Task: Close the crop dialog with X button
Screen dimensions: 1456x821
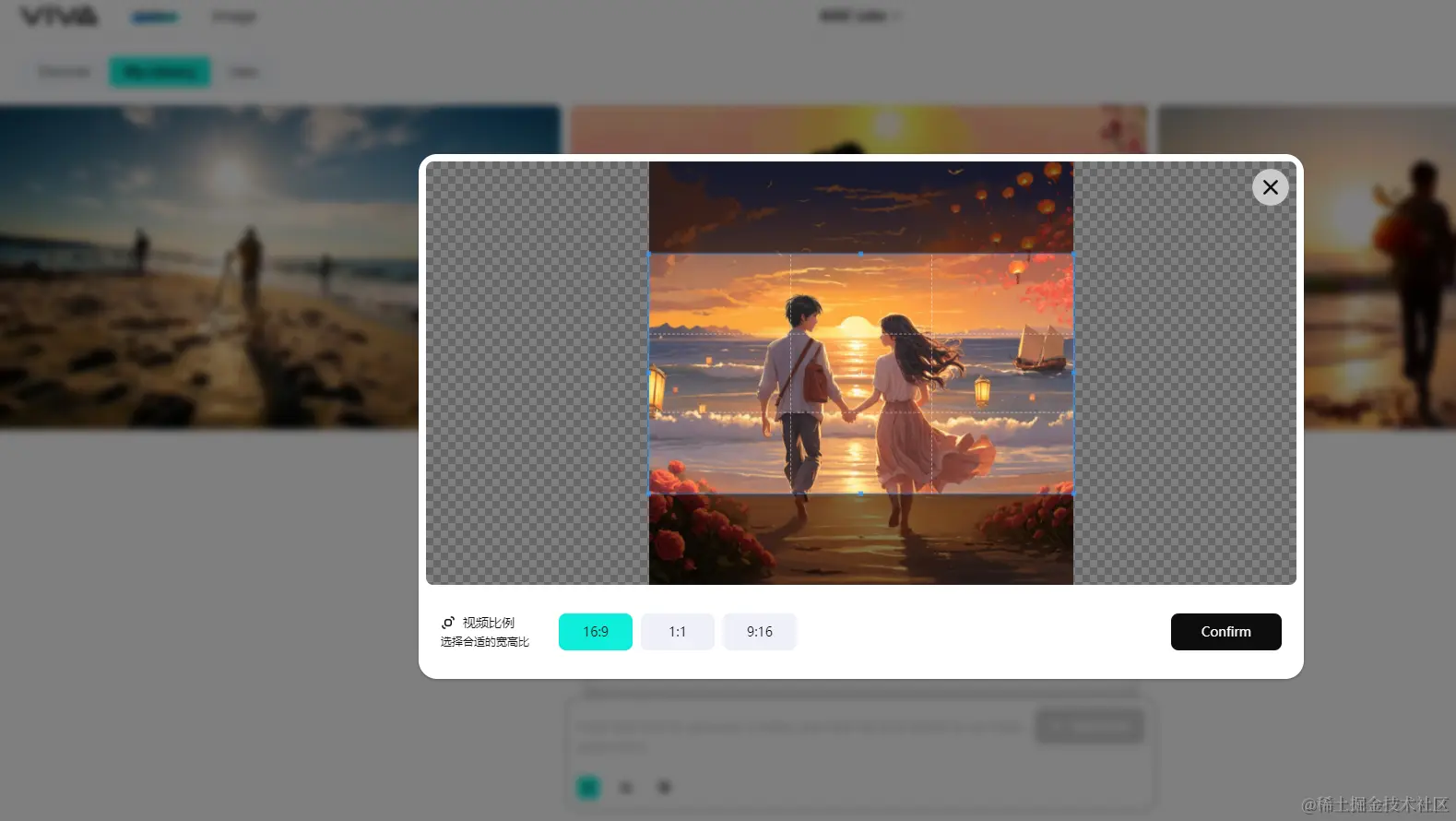Action: click(x=1270, y=187)
